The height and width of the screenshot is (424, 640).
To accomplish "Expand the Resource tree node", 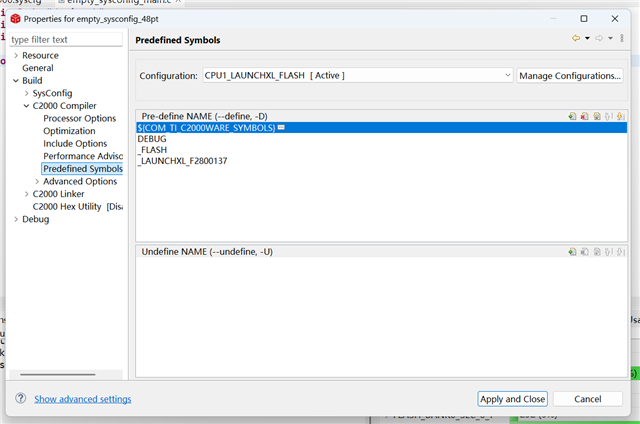I will click(x=16, y=55).
